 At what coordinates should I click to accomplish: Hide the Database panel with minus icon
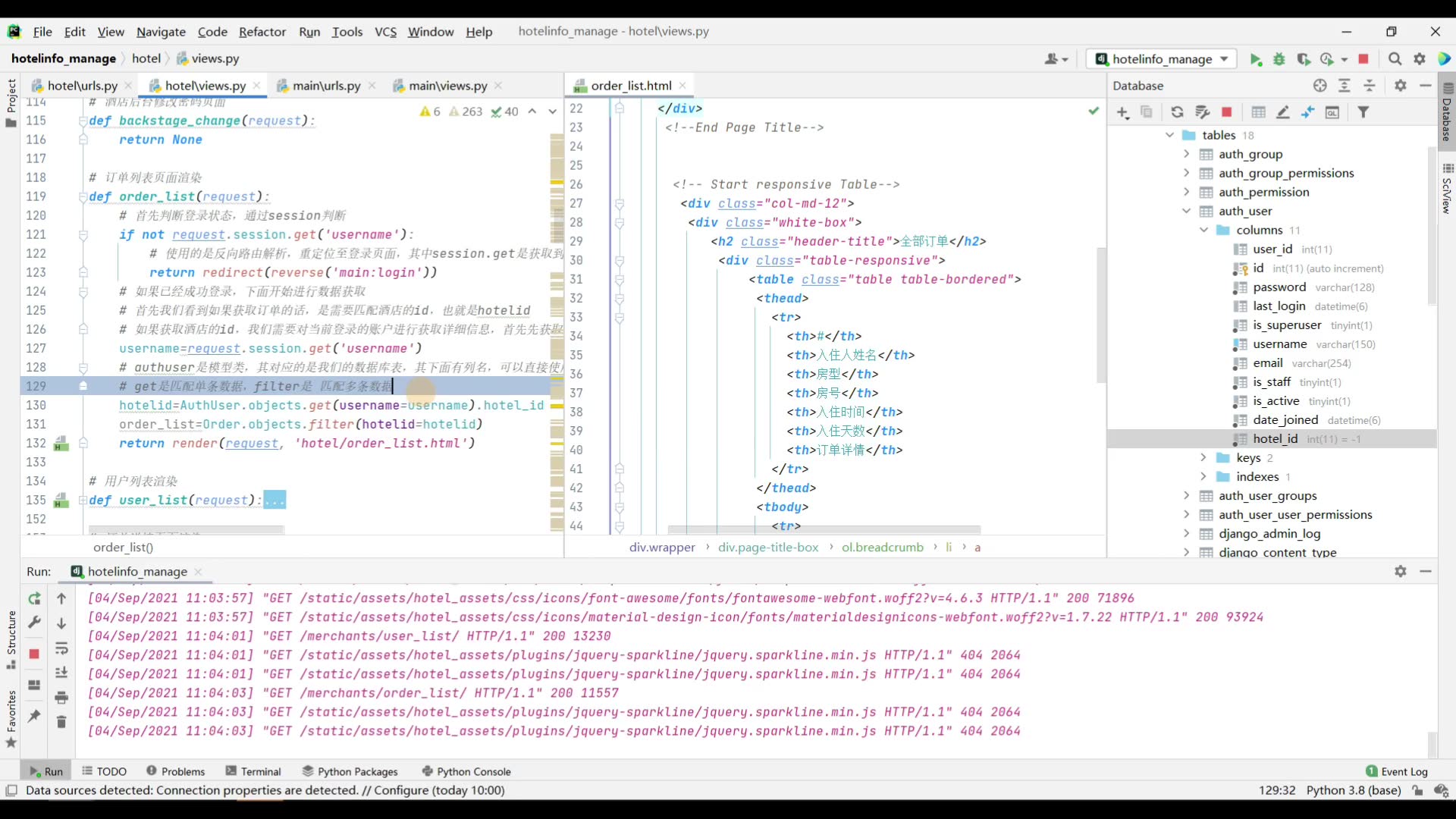(1426, 86)
